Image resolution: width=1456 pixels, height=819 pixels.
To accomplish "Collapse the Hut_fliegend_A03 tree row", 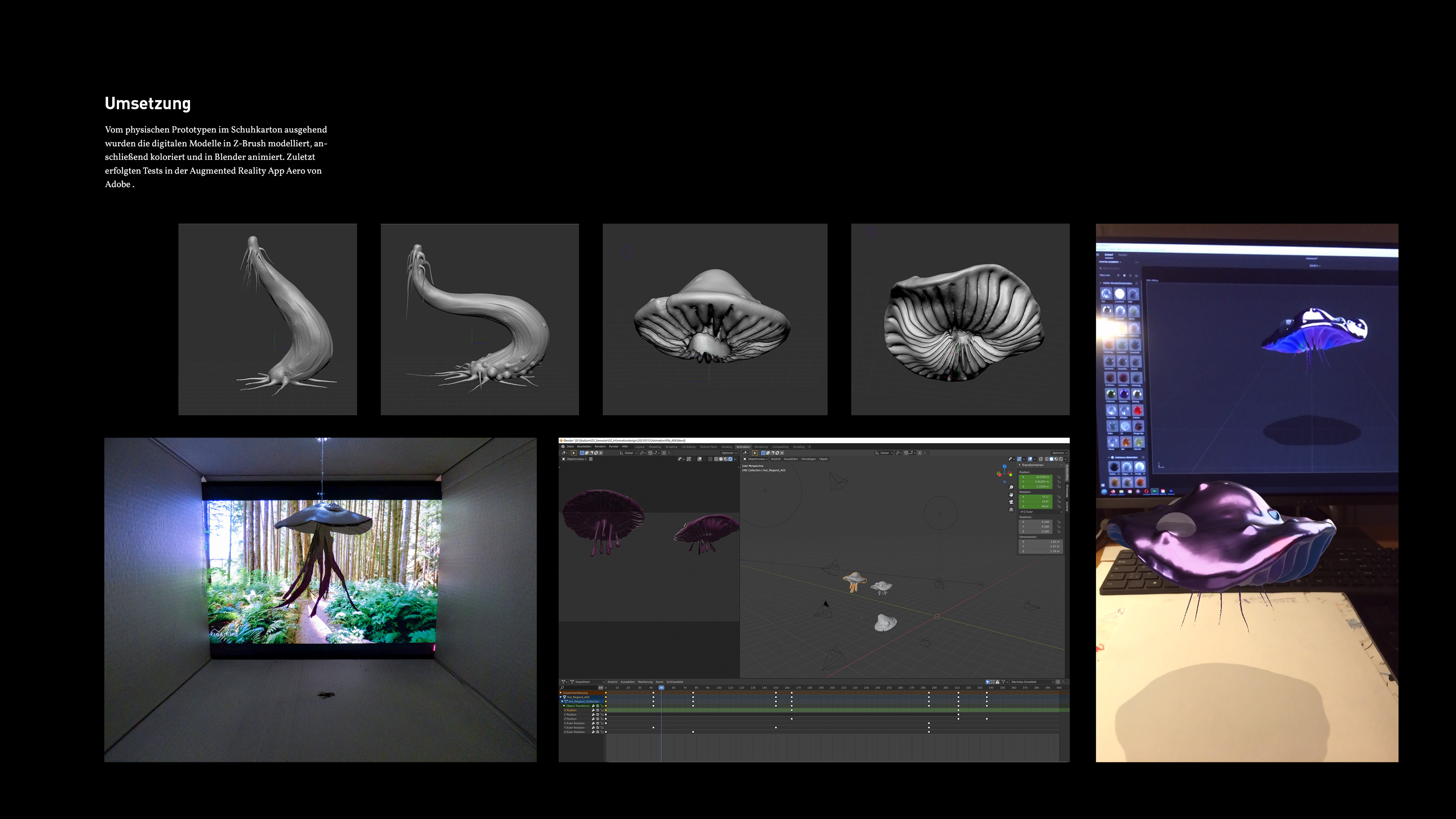I will pyautogui.click(x=561, y=698).
